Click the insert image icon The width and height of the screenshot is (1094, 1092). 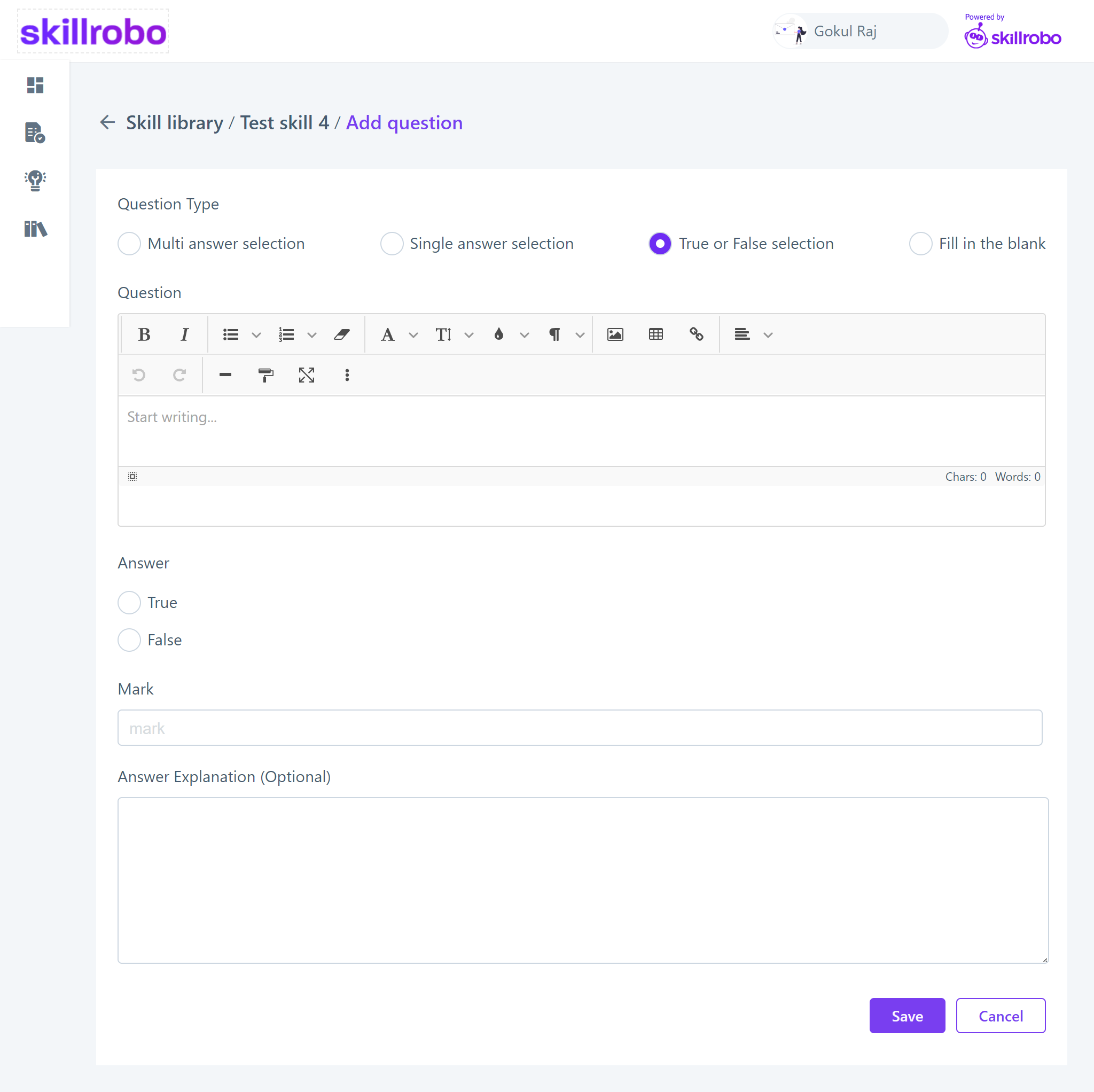point(615,334)
